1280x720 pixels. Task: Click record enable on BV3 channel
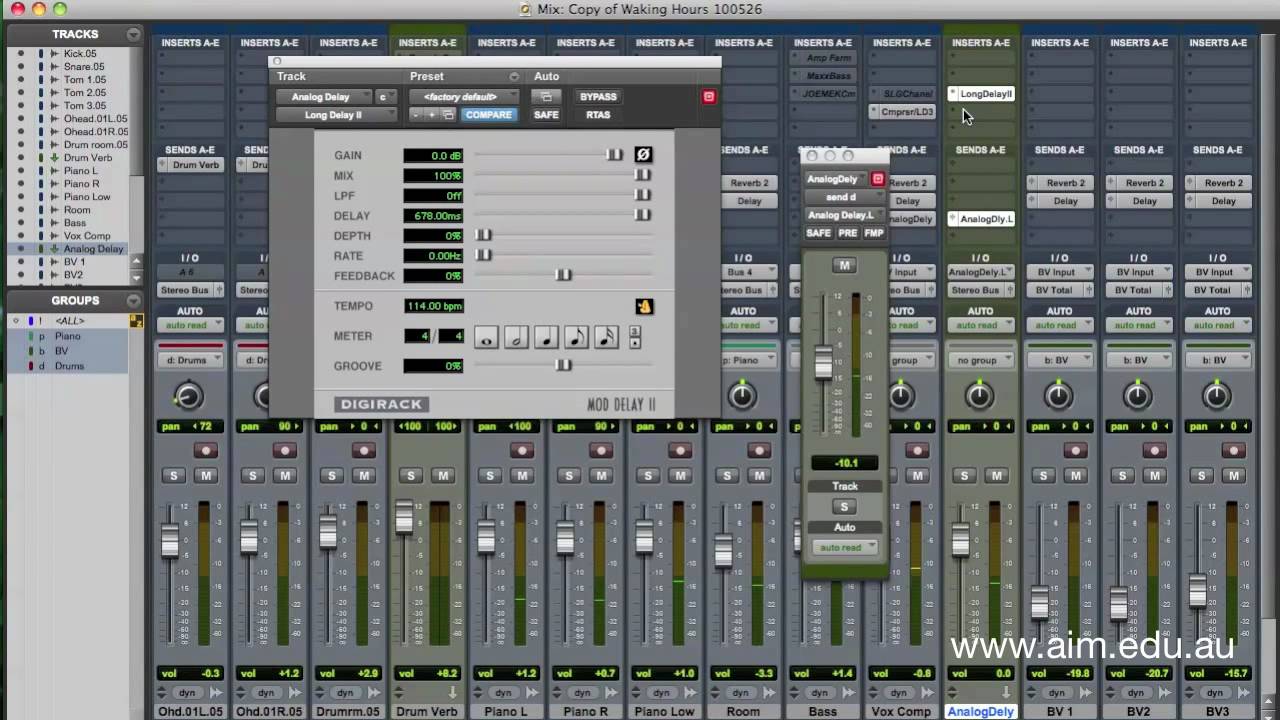coord(1235,451)
